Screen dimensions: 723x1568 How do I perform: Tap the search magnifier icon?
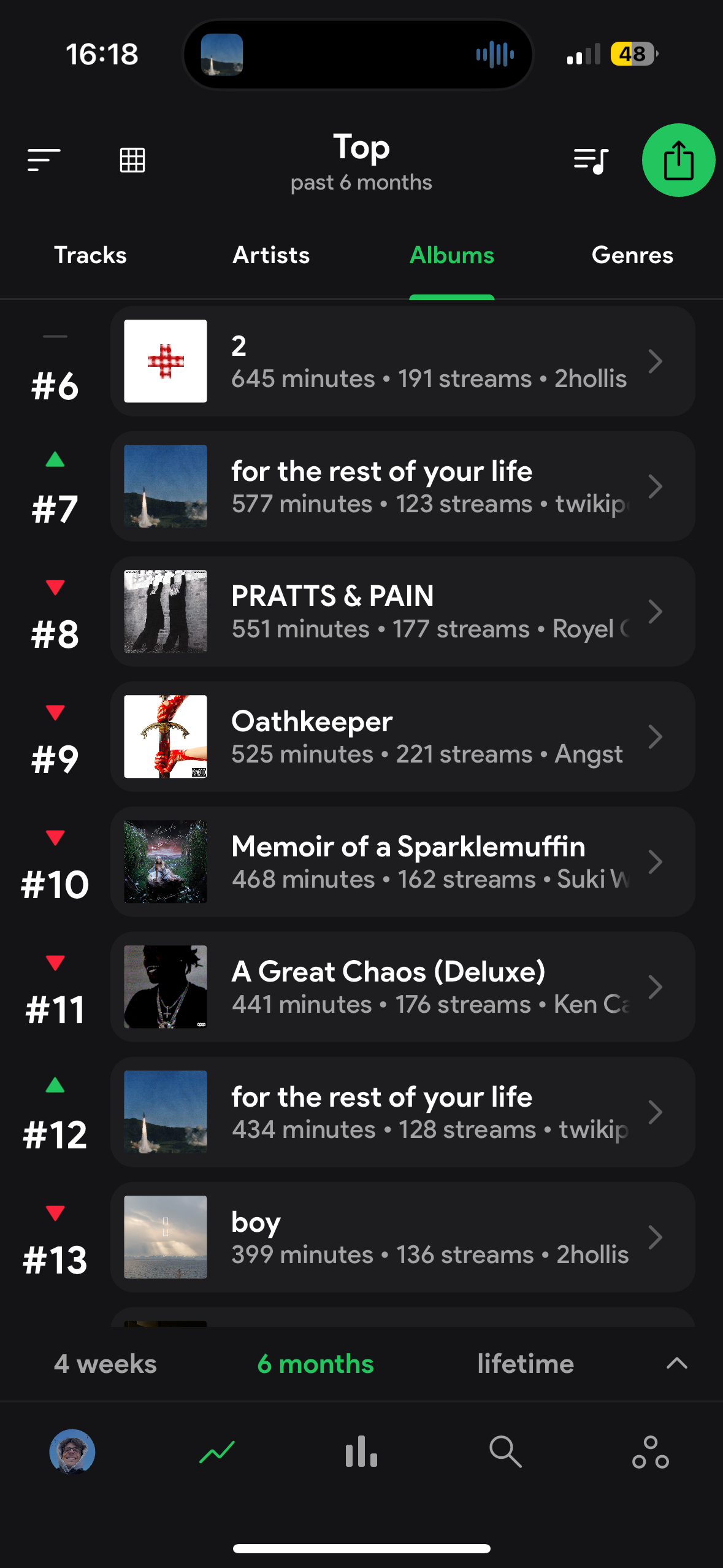(505, 1451)
